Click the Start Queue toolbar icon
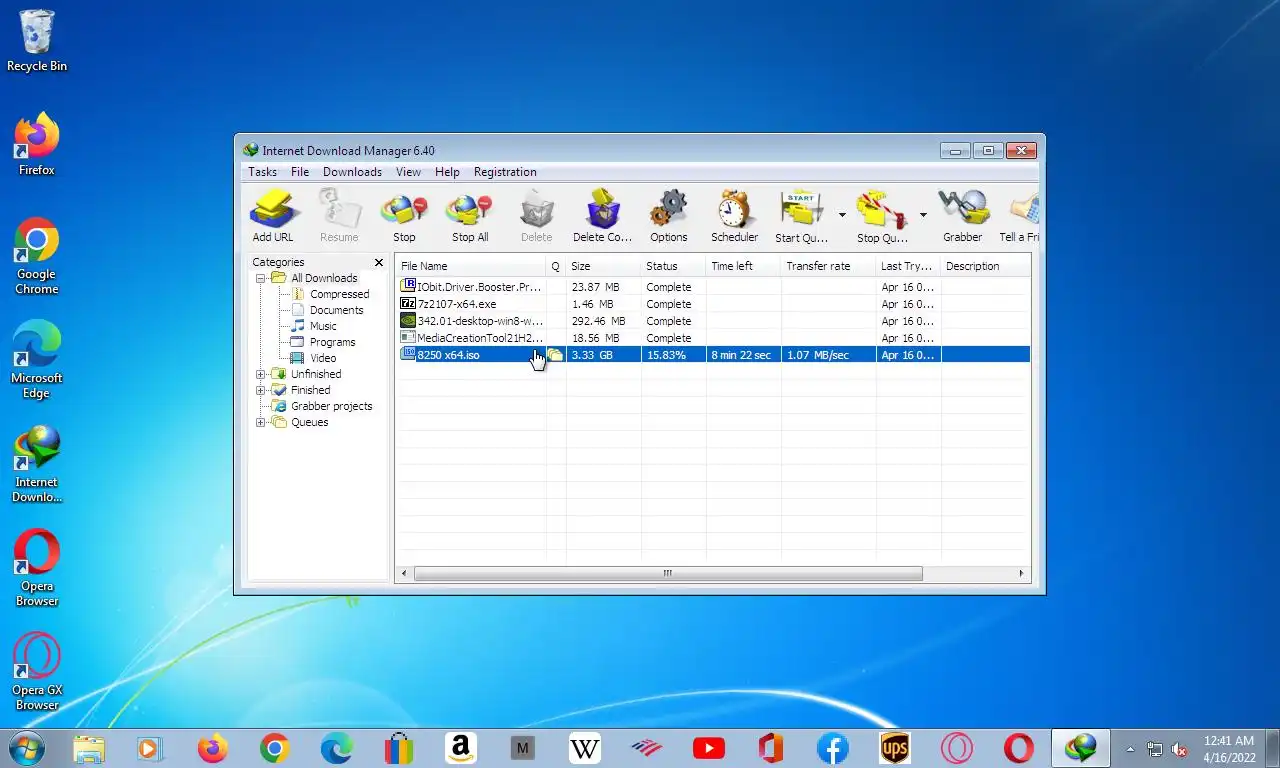The height and width of the screenshot is (768, 1280). coord(801,216)
